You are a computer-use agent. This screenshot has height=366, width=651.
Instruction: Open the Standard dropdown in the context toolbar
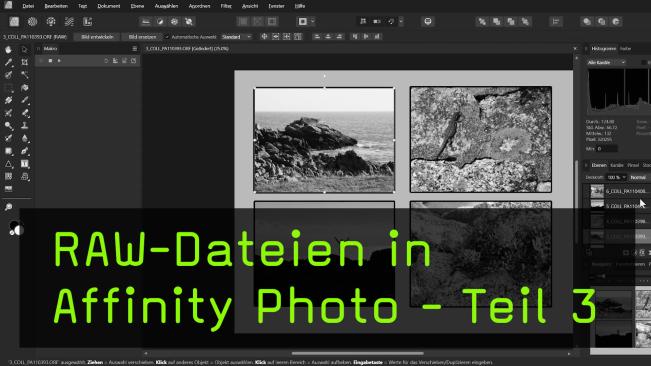tap(236, 37)
